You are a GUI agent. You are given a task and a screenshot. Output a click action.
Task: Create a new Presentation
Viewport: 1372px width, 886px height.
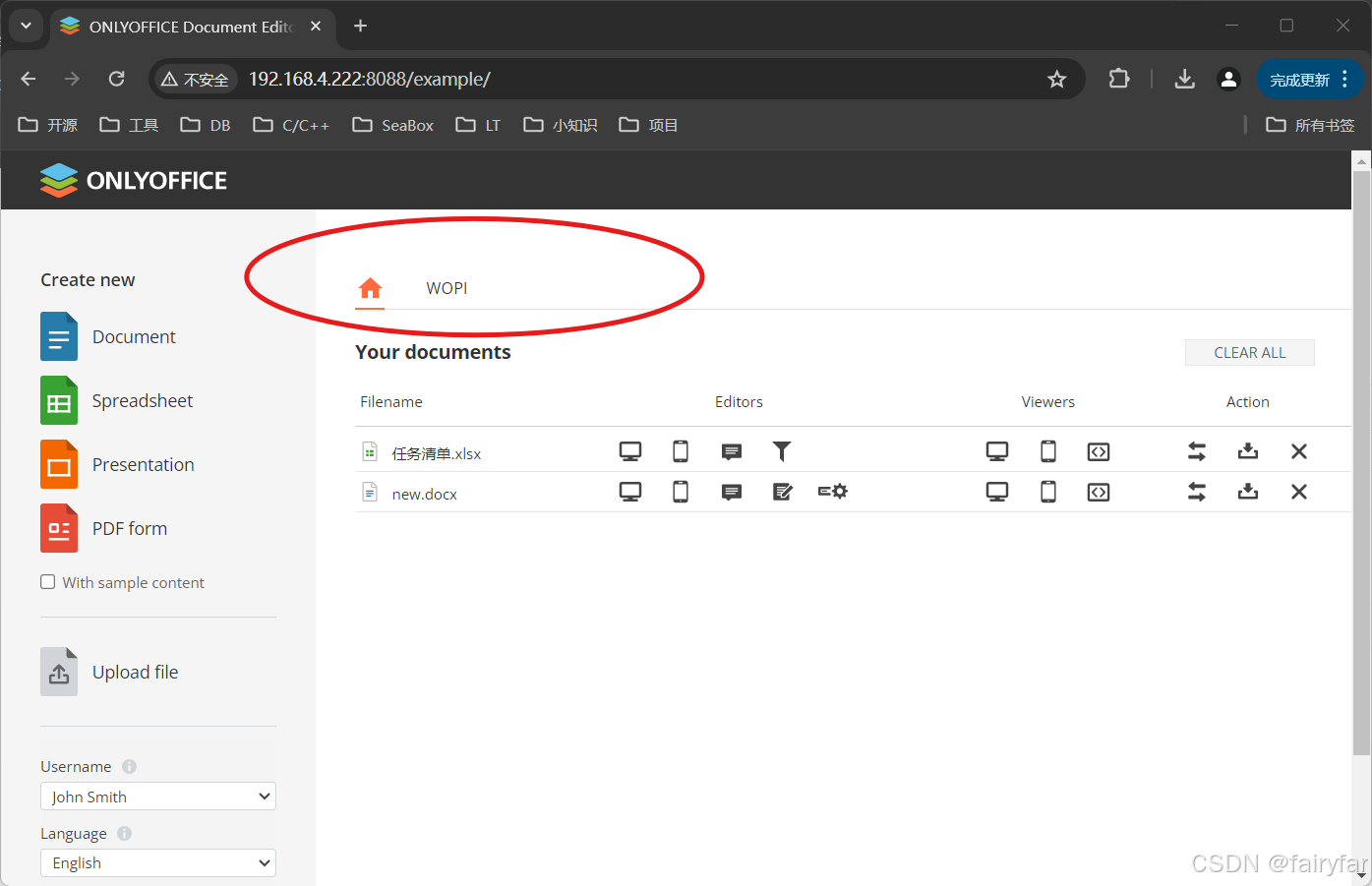[x=143, y=463]
